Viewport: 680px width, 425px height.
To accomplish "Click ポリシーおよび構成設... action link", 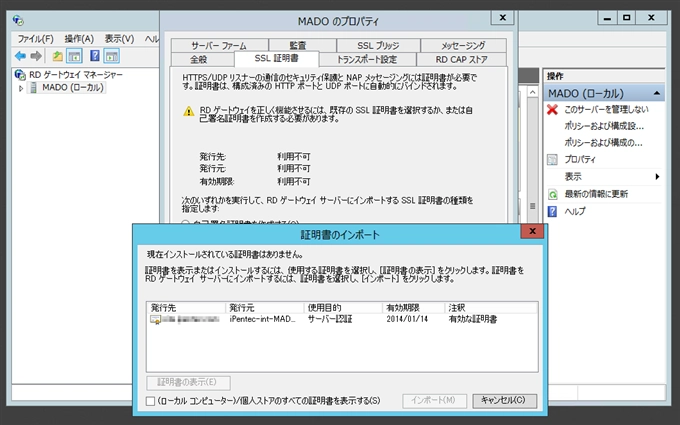I will (x=604, y=126).
